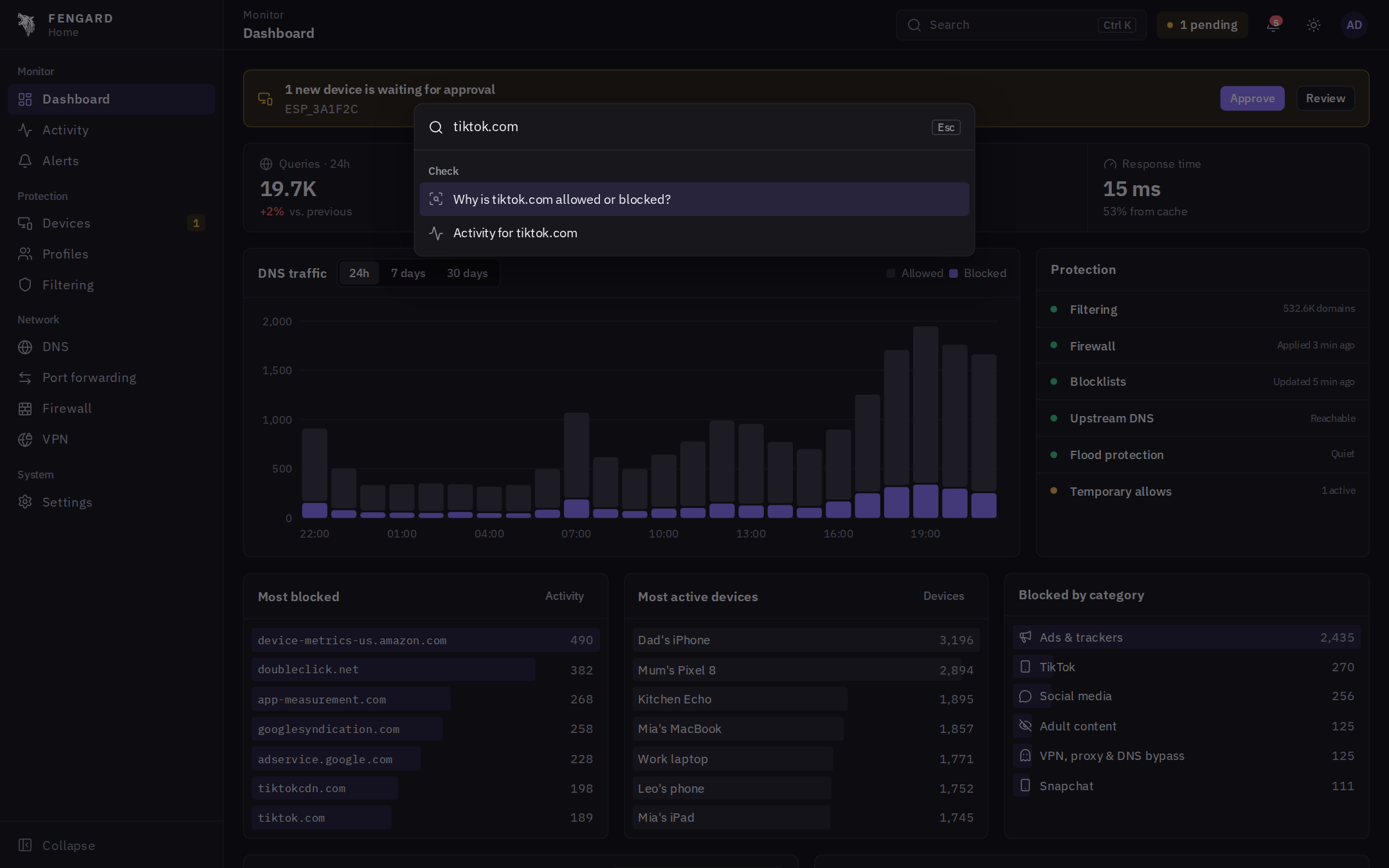This screenshot has height=868, width=1389.
Task: Click the '1 pending' status pill
Action: pos(1202,25)
